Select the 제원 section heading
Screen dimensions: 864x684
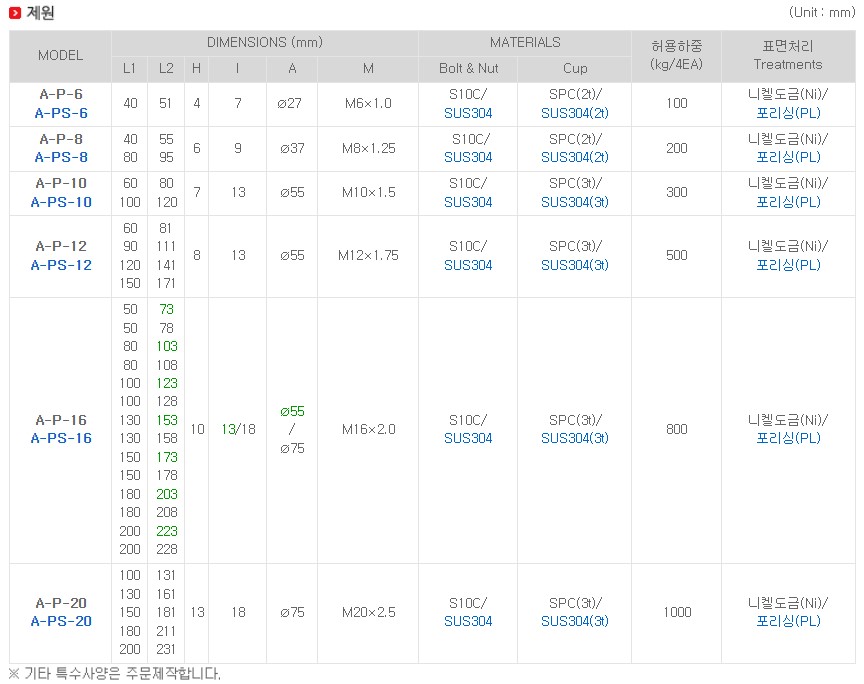pos(40,13)
